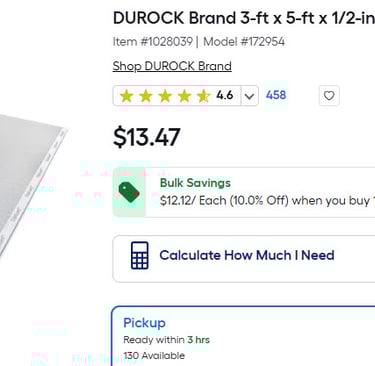Click the 130 Available stock text
The height and width of the screenshot is (366, 375).
click(154, 356)
